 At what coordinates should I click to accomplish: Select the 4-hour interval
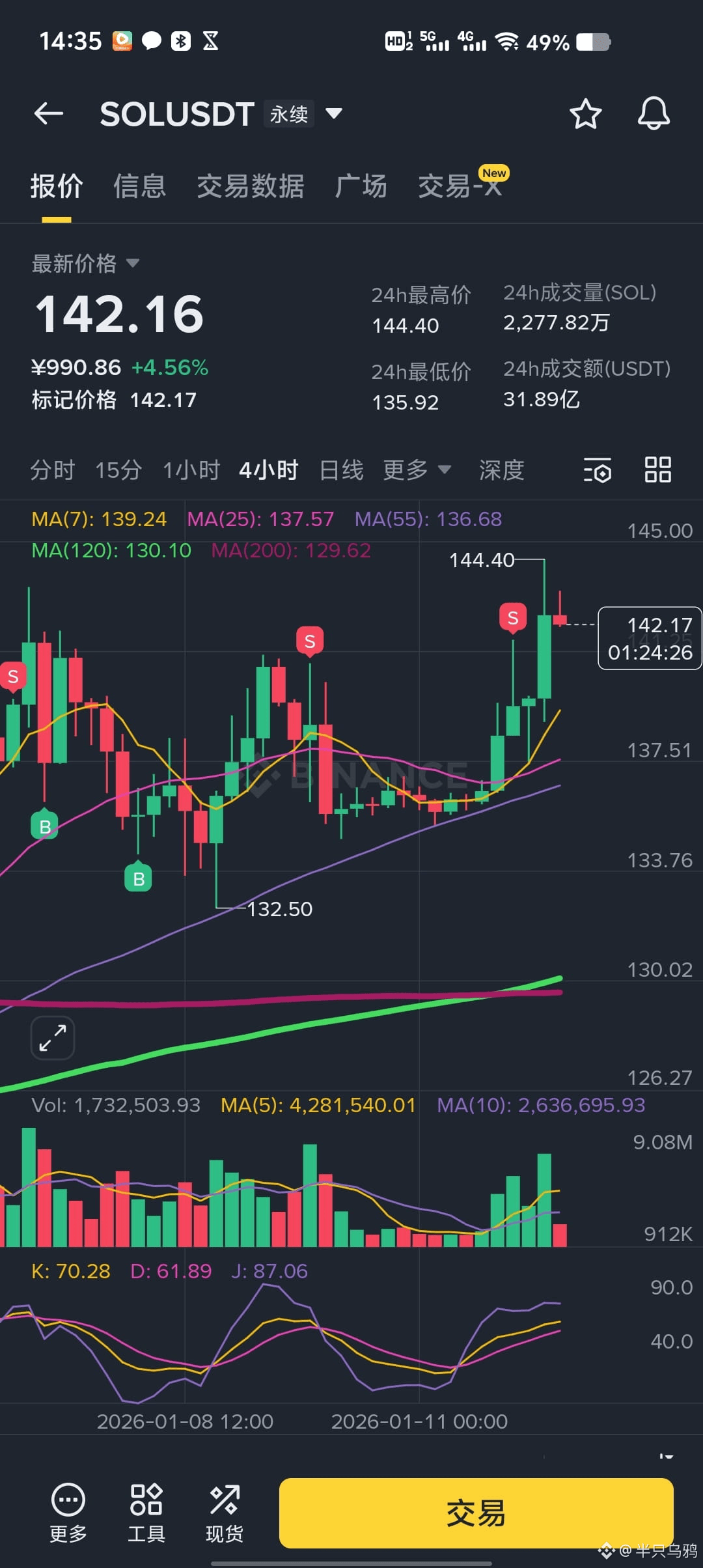(269, 469)
